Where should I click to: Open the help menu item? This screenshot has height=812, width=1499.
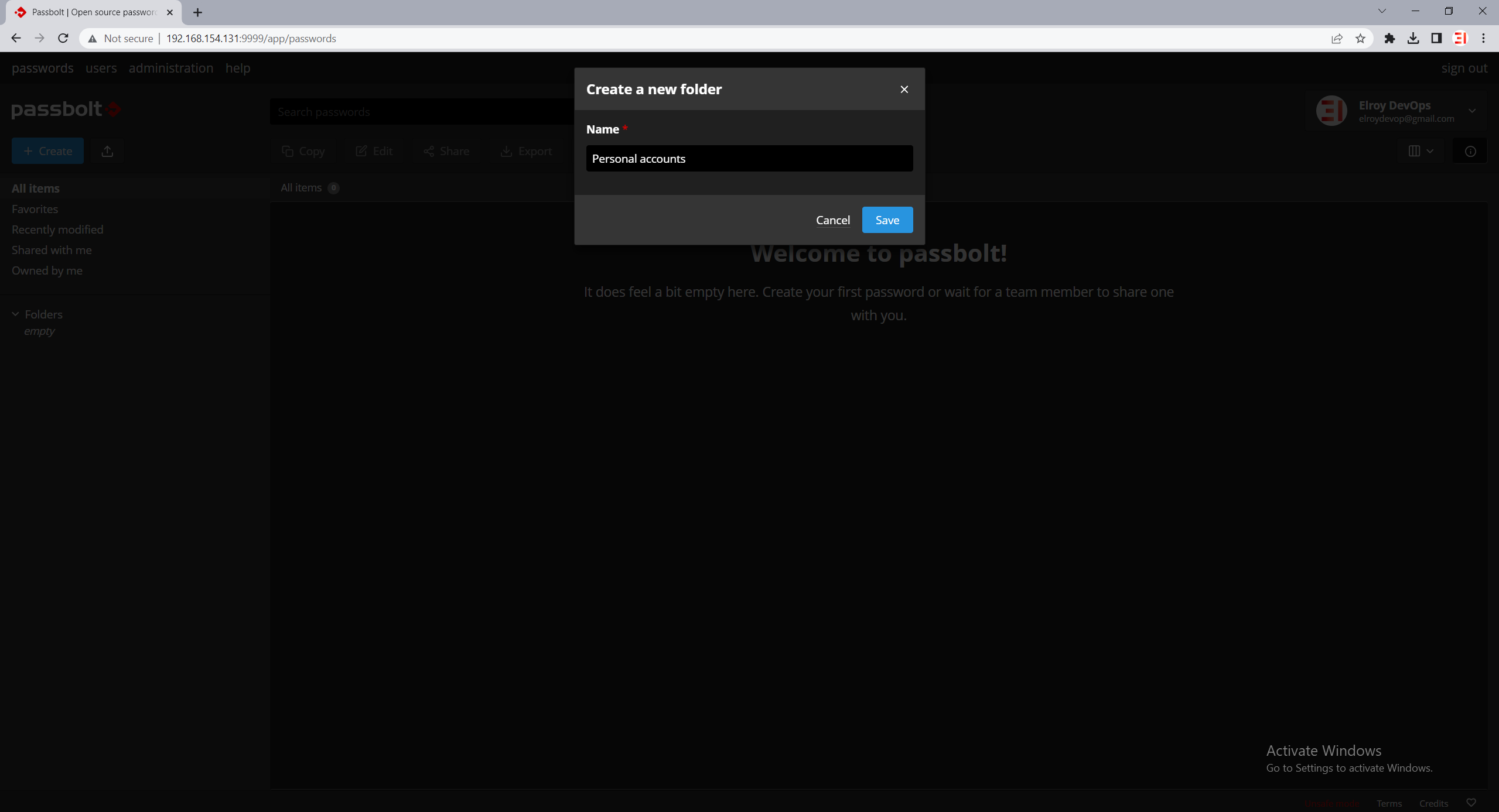238,68
